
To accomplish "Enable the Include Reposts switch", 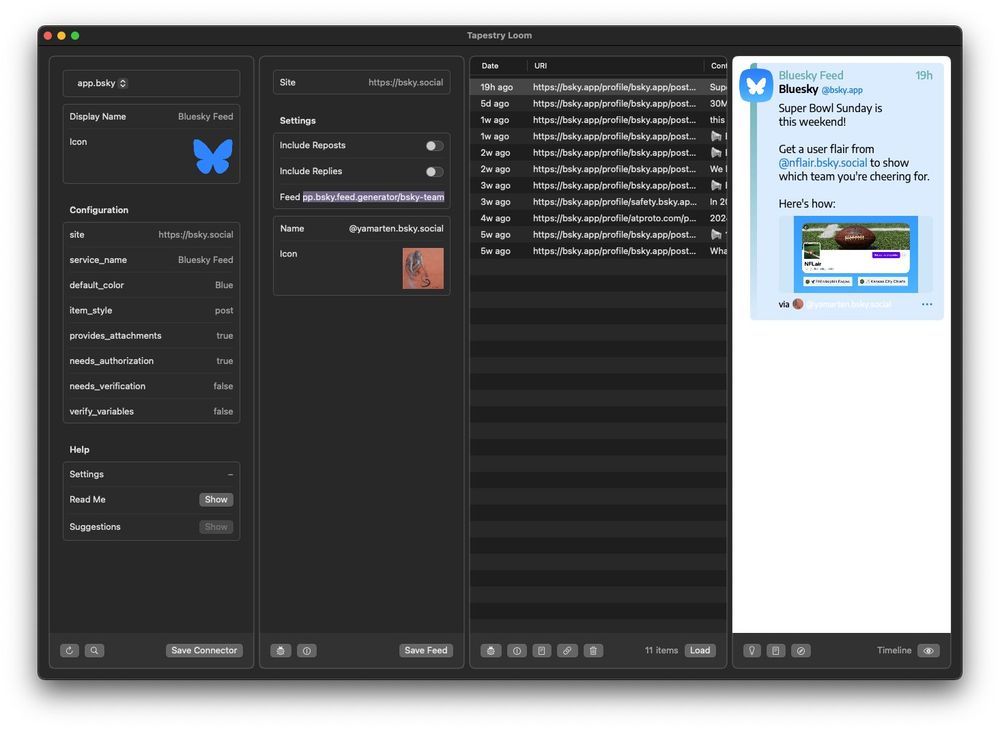I will (434, 146).
